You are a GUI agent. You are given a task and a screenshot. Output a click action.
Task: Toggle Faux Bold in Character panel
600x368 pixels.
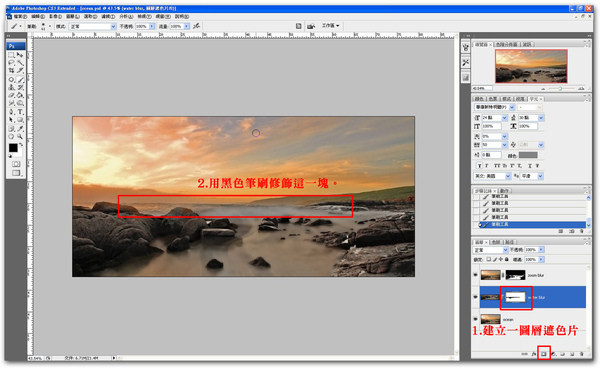pos(479,166)
